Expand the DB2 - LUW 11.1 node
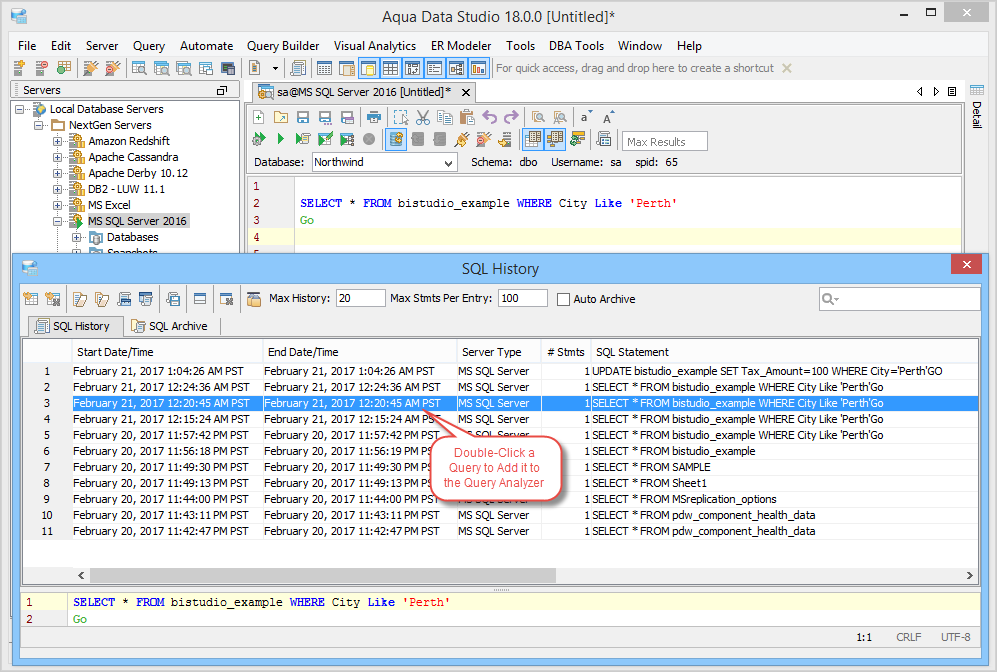The image size is (997, 672). [57, 189]
